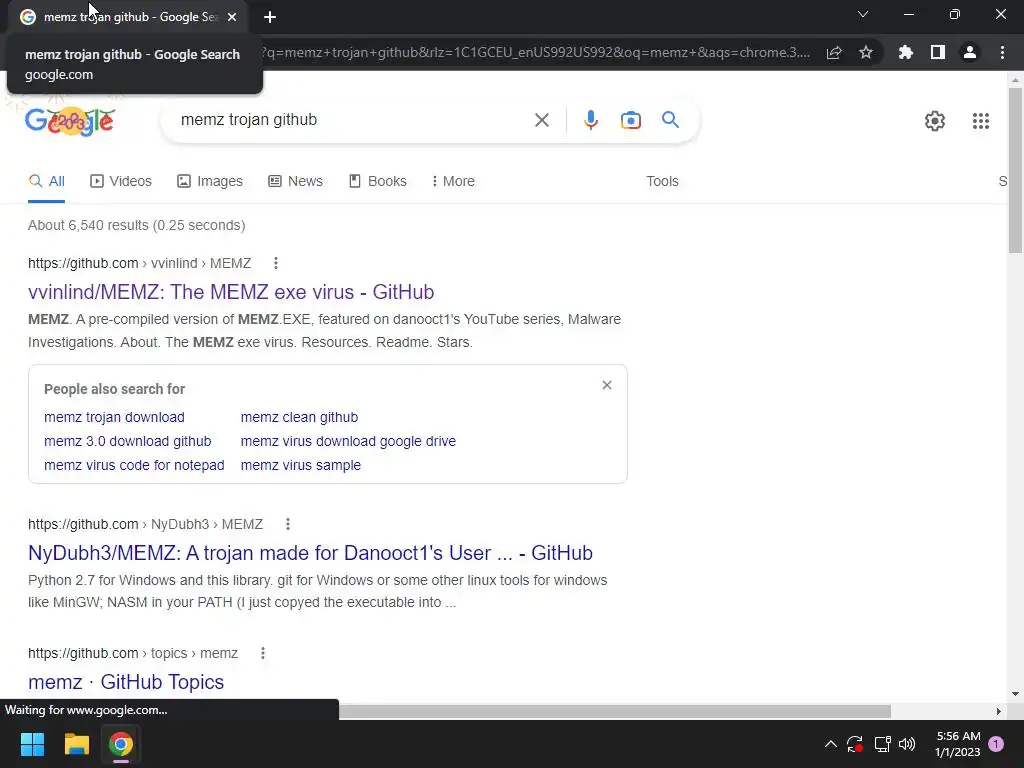This screenshot has width=1024, height=768.
Task: Click the vertical page scrollbar thumb
Action: [x=1015, y=170]
